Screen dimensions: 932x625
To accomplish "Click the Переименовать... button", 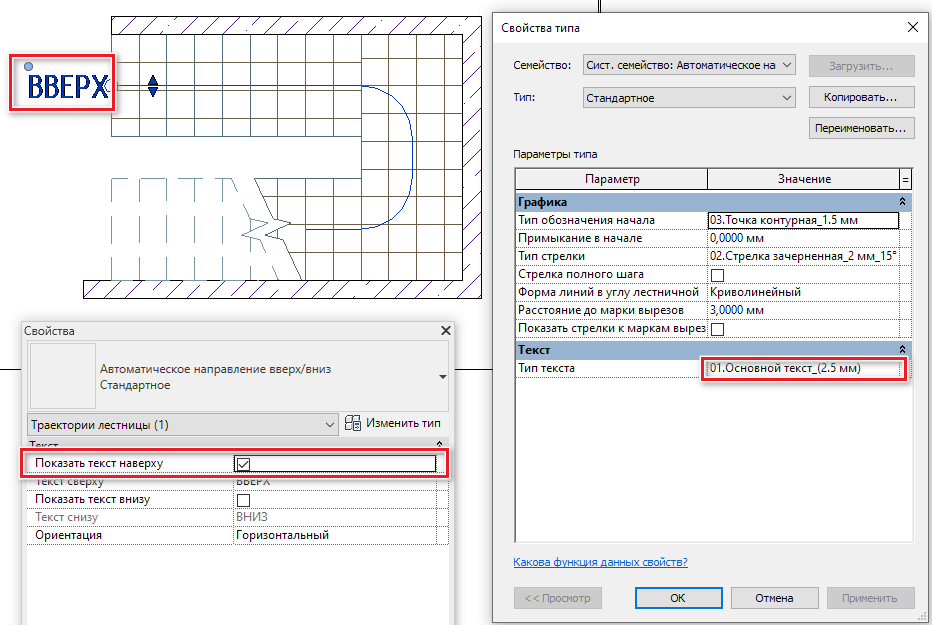I will point(861,128).
